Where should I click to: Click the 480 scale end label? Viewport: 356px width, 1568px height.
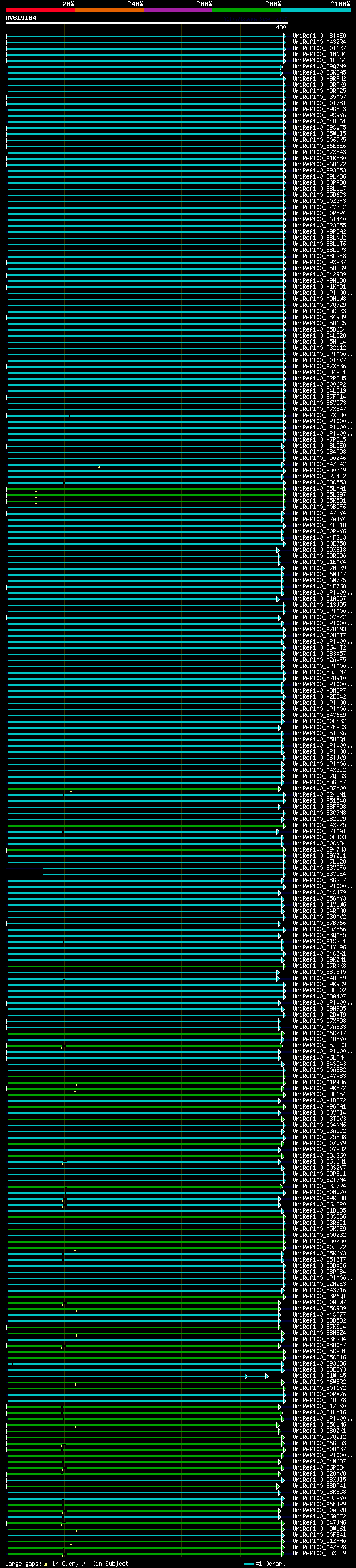pos(280,27)
